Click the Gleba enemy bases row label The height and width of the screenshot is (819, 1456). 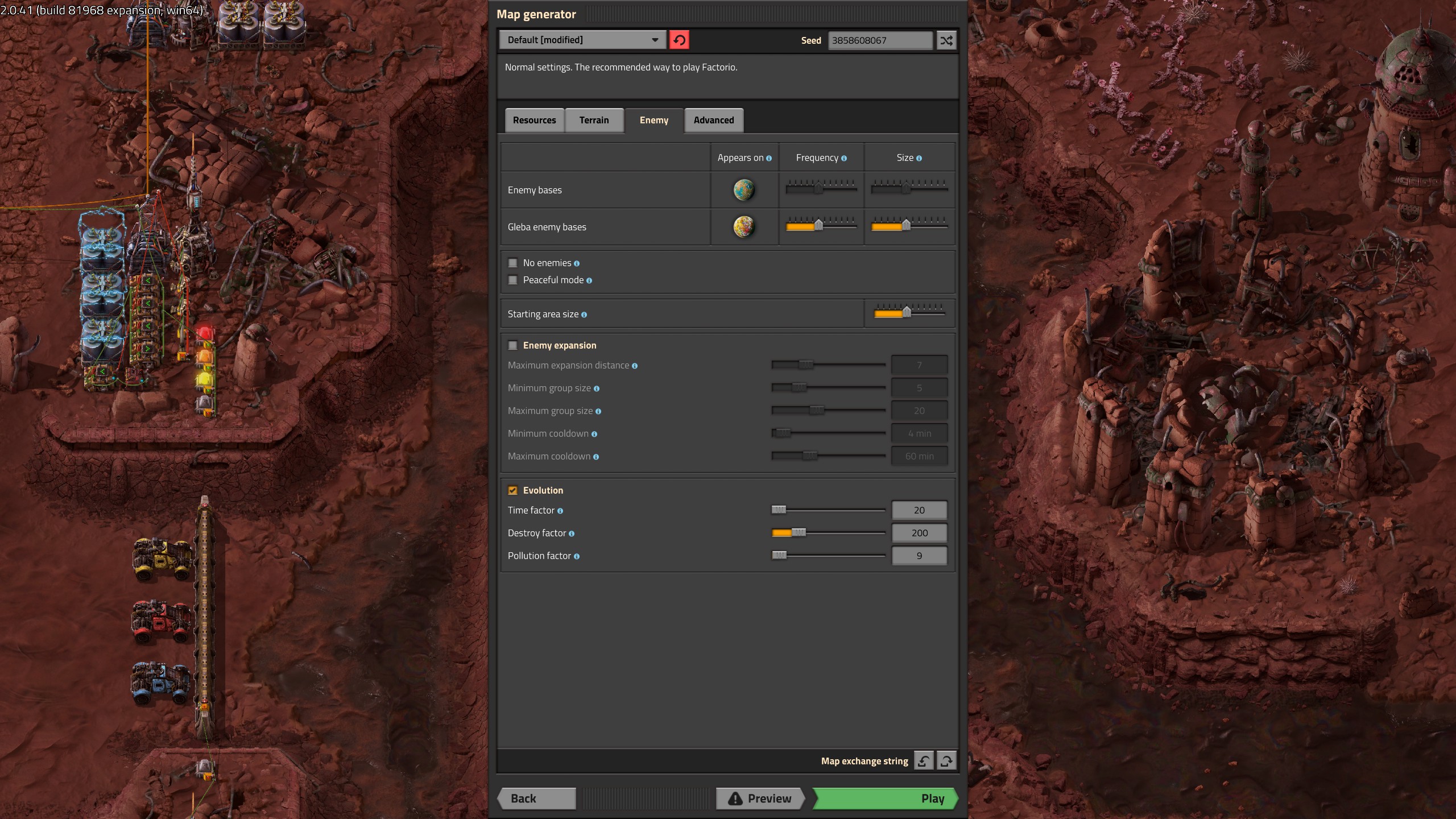[x=547, y=227]
